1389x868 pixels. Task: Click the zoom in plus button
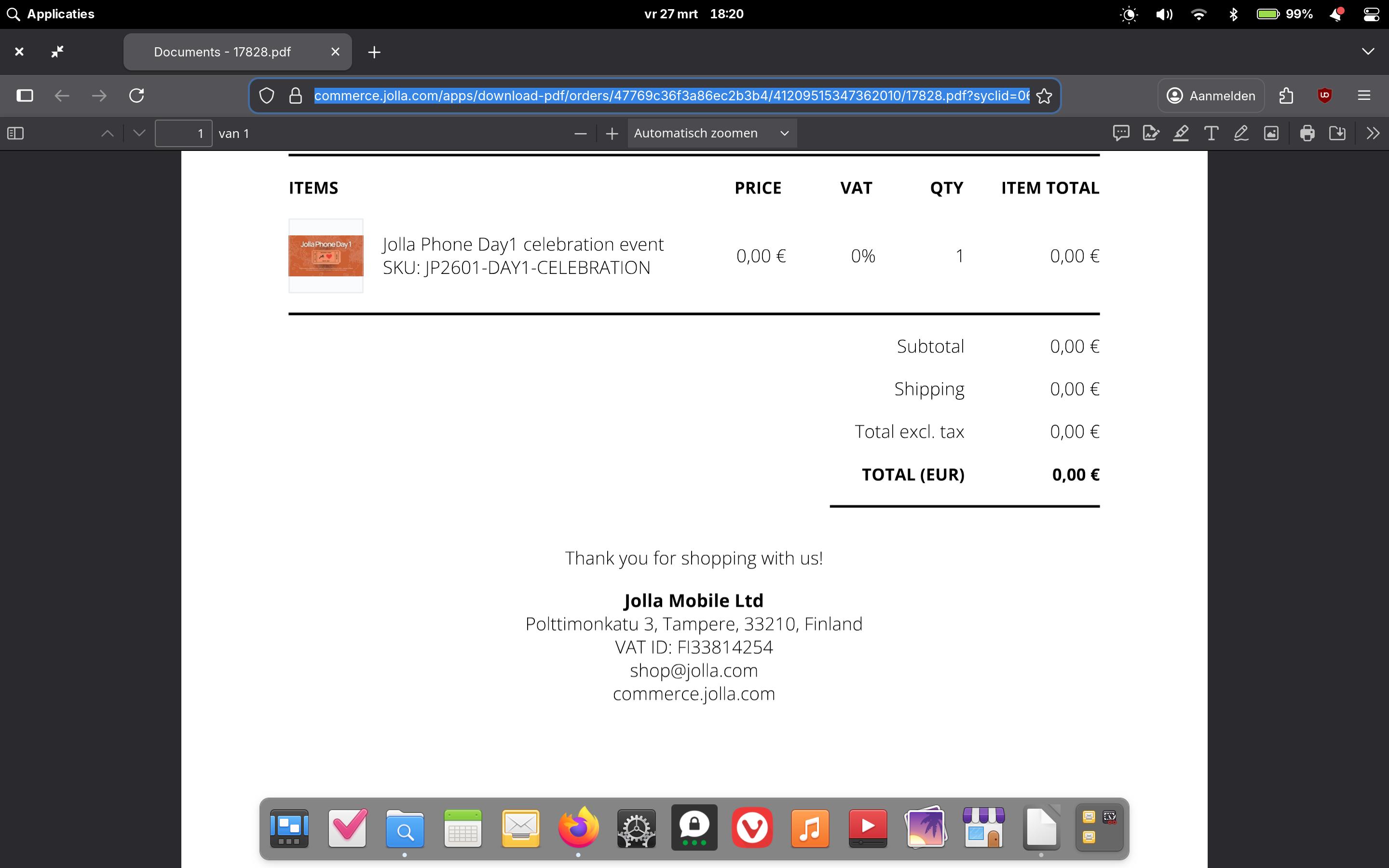tap(612, 133)
